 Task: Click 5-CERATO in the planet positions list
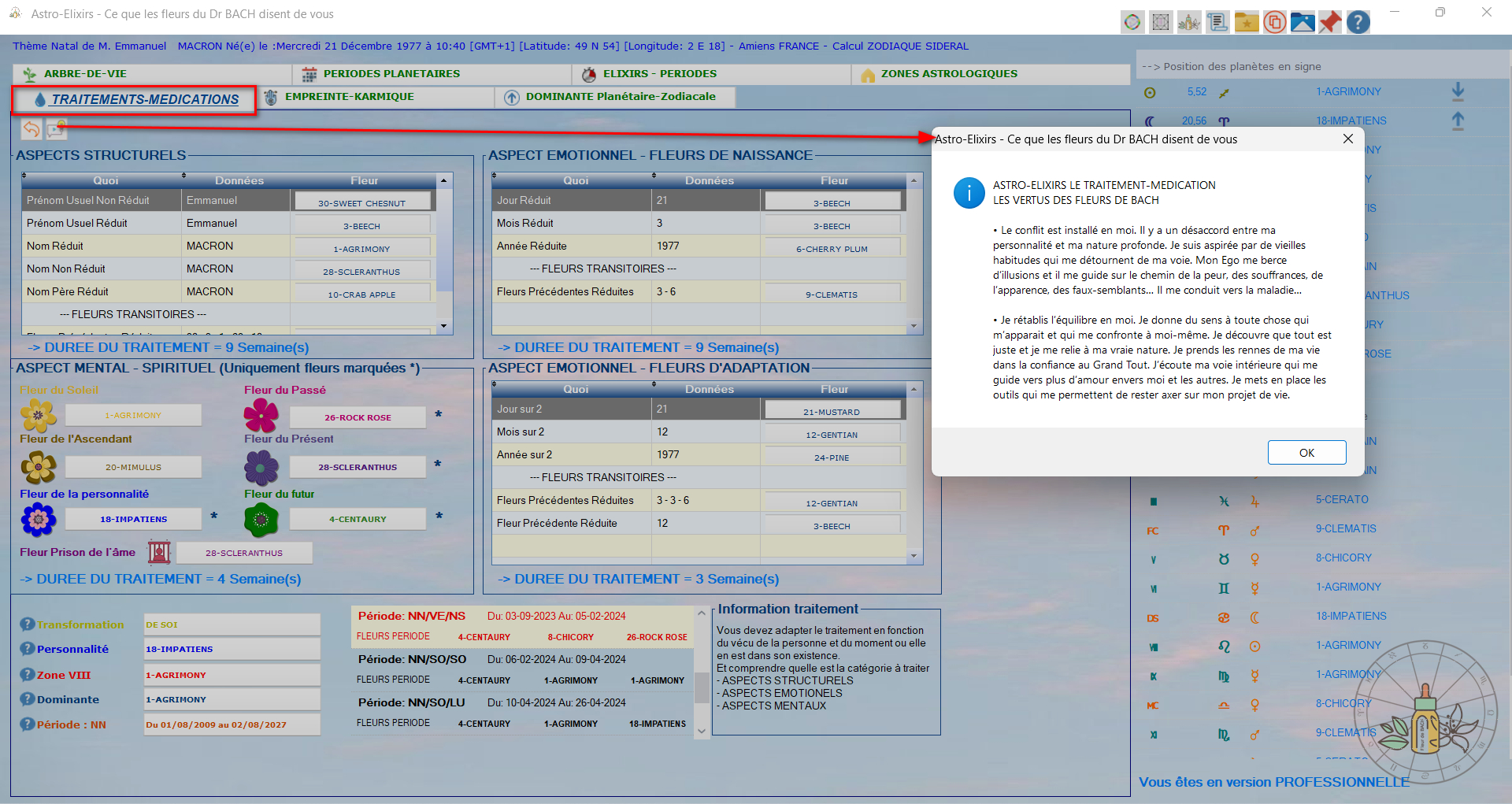click(x=1342, y=499)
